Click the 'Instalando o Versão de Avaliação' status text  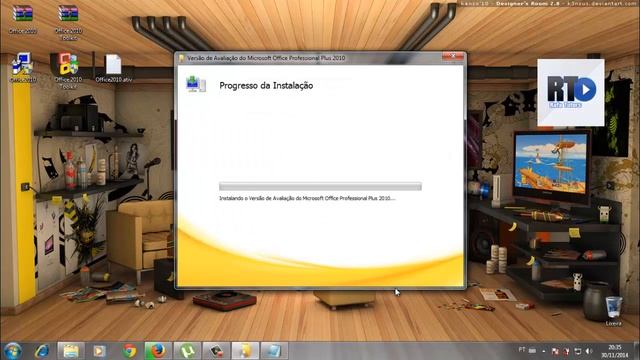[307, 198]
